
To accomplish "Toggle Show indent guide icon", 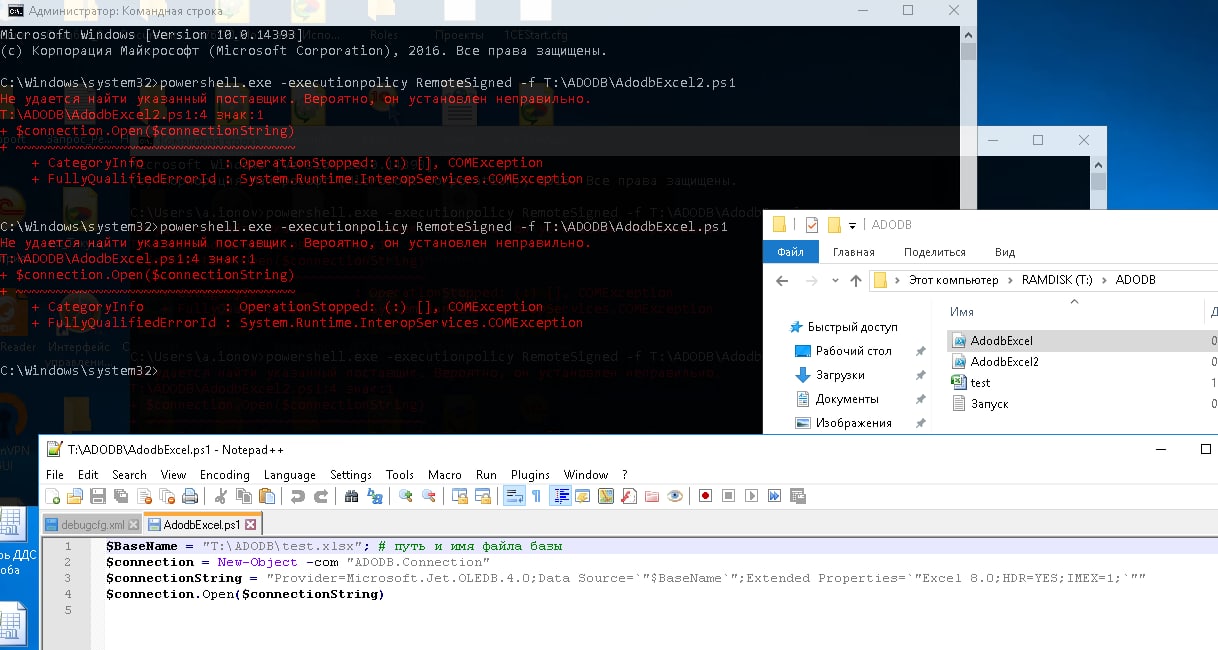I will tap(561, 496).
